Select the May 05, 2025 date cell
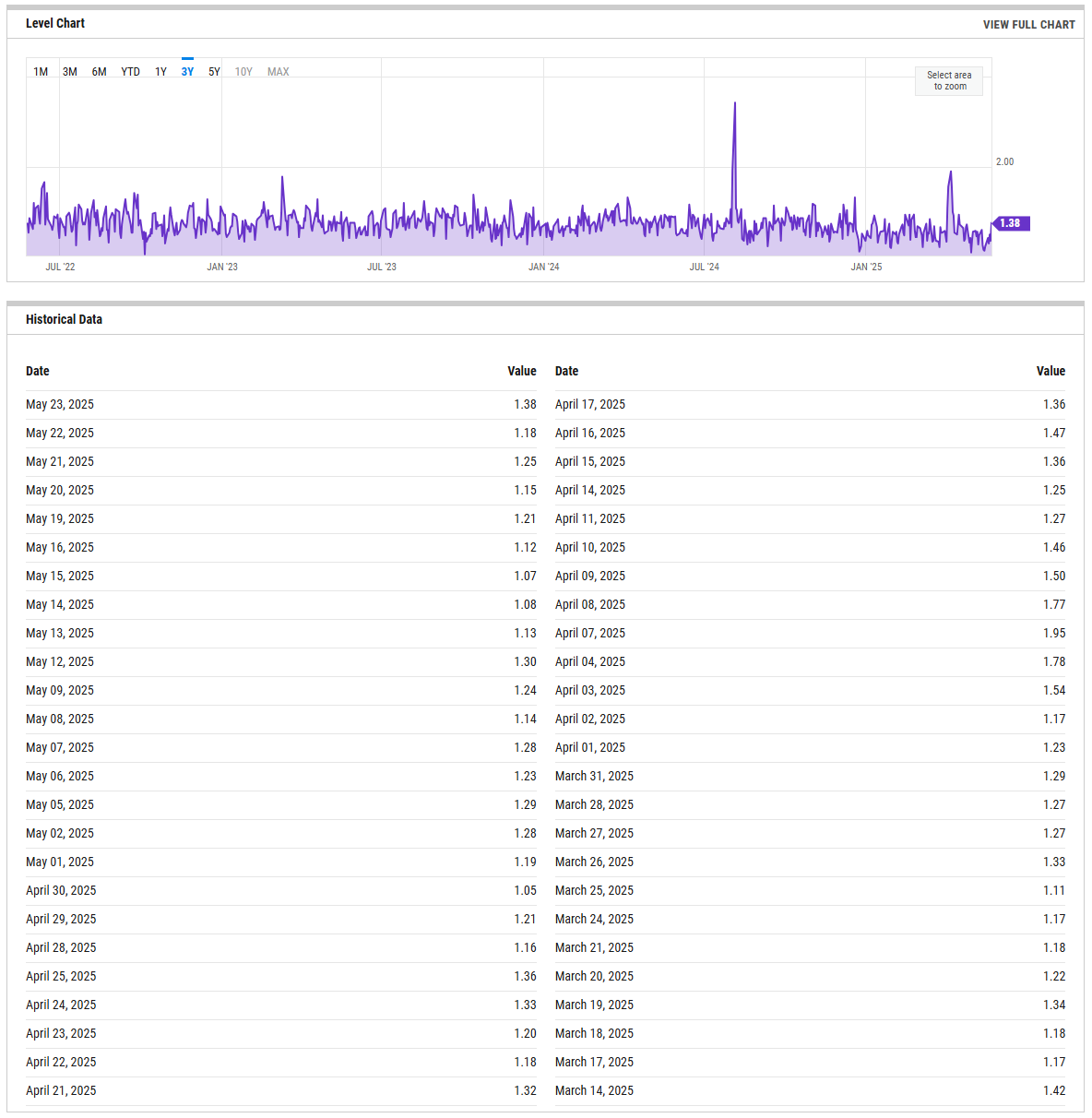1092x1118 pixels. click(x=60, y=804)
